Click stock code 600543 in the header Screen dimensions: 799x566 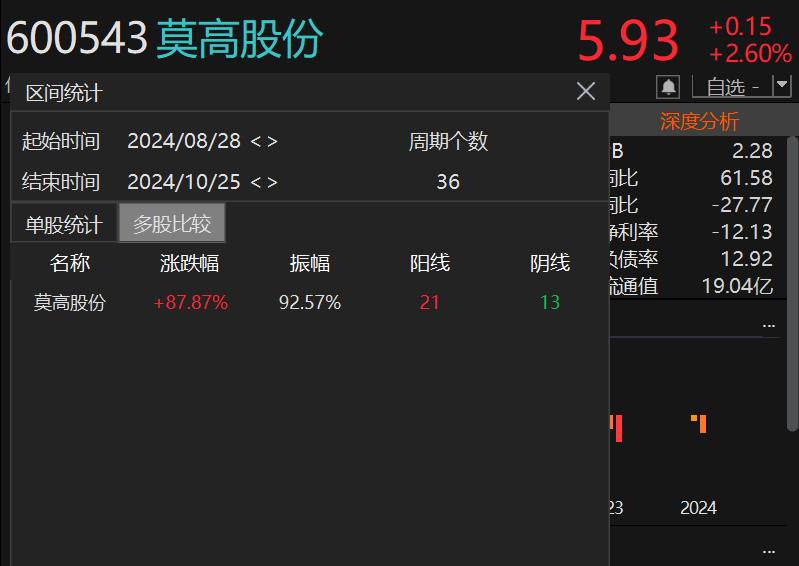coord(77,38)
